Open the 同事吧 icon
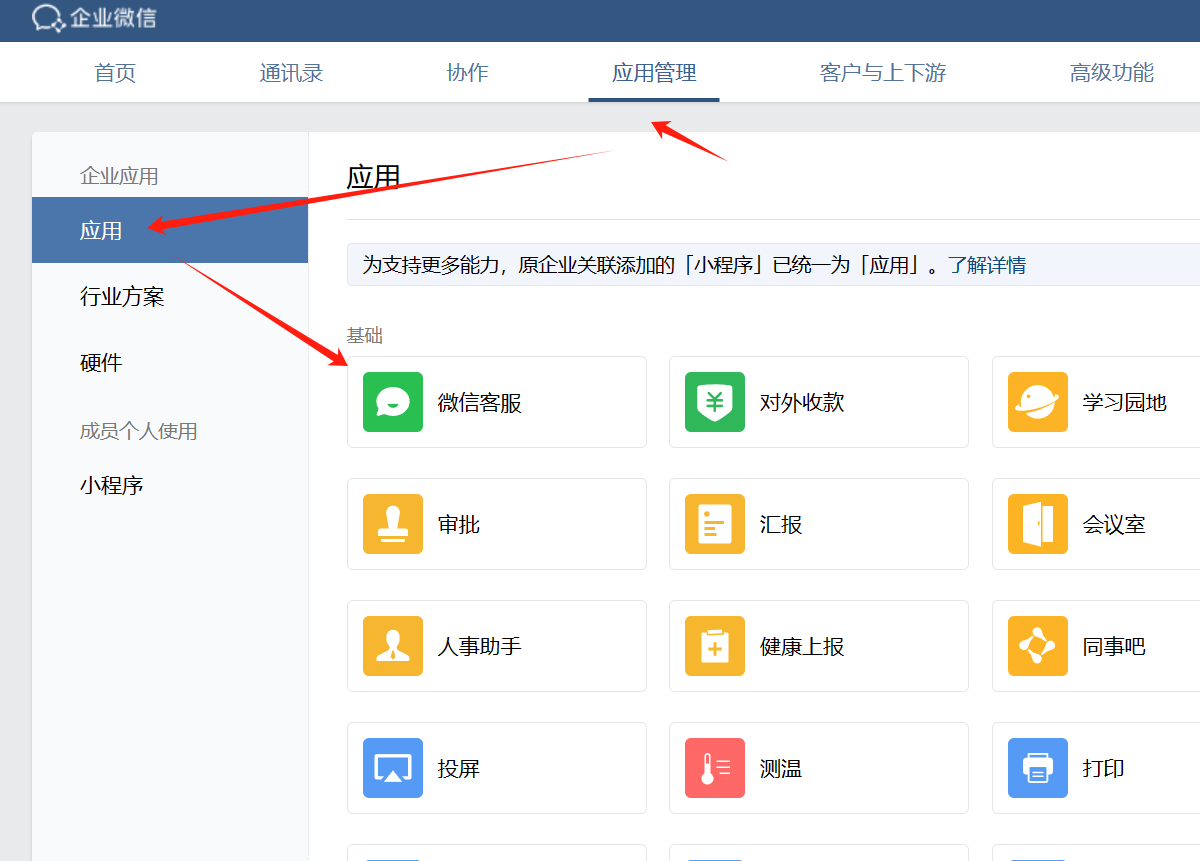1200x861 pixels. pos(1038,646)
